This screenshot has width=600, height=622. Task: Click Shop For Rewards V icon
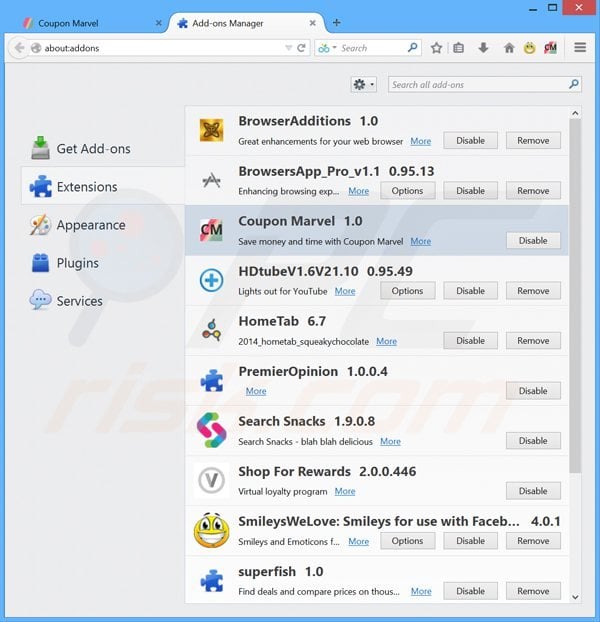point(211,480)
